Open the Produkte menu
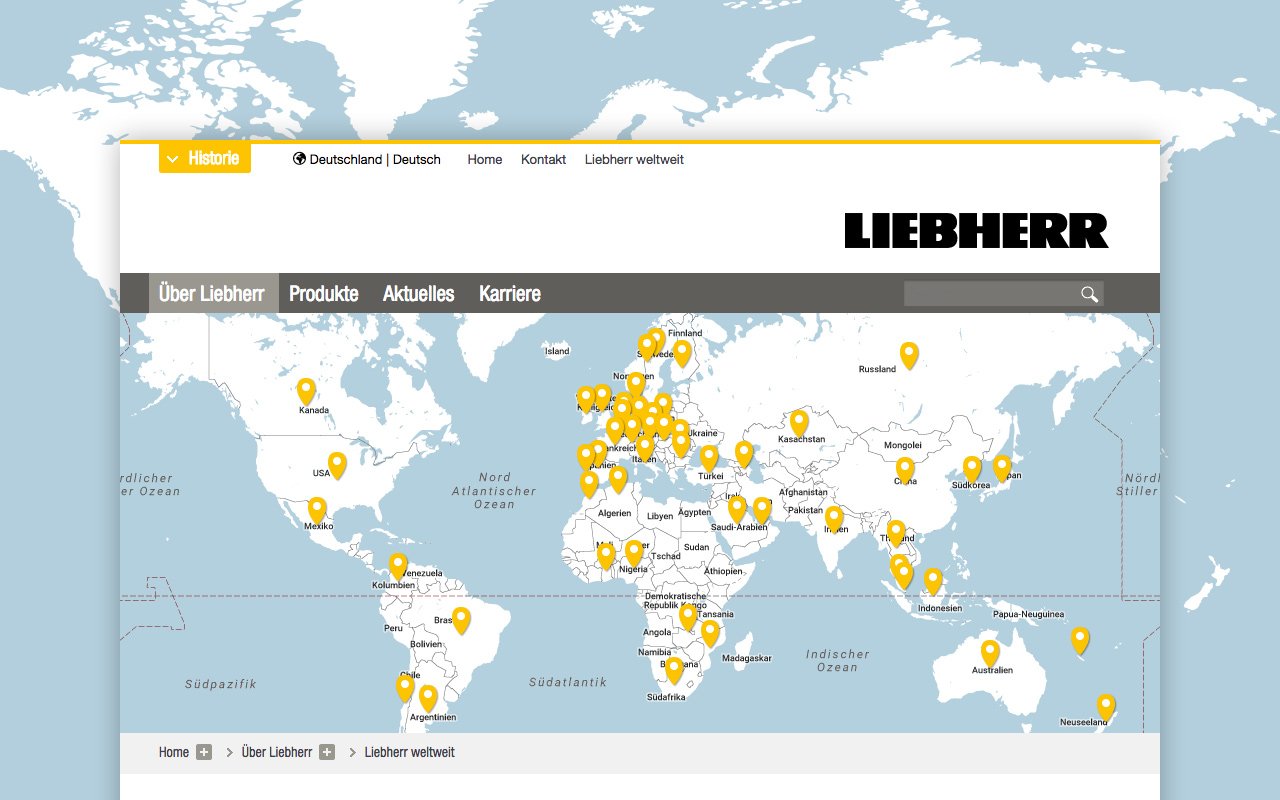This screenshot has height=800, width=1280. 324,293
